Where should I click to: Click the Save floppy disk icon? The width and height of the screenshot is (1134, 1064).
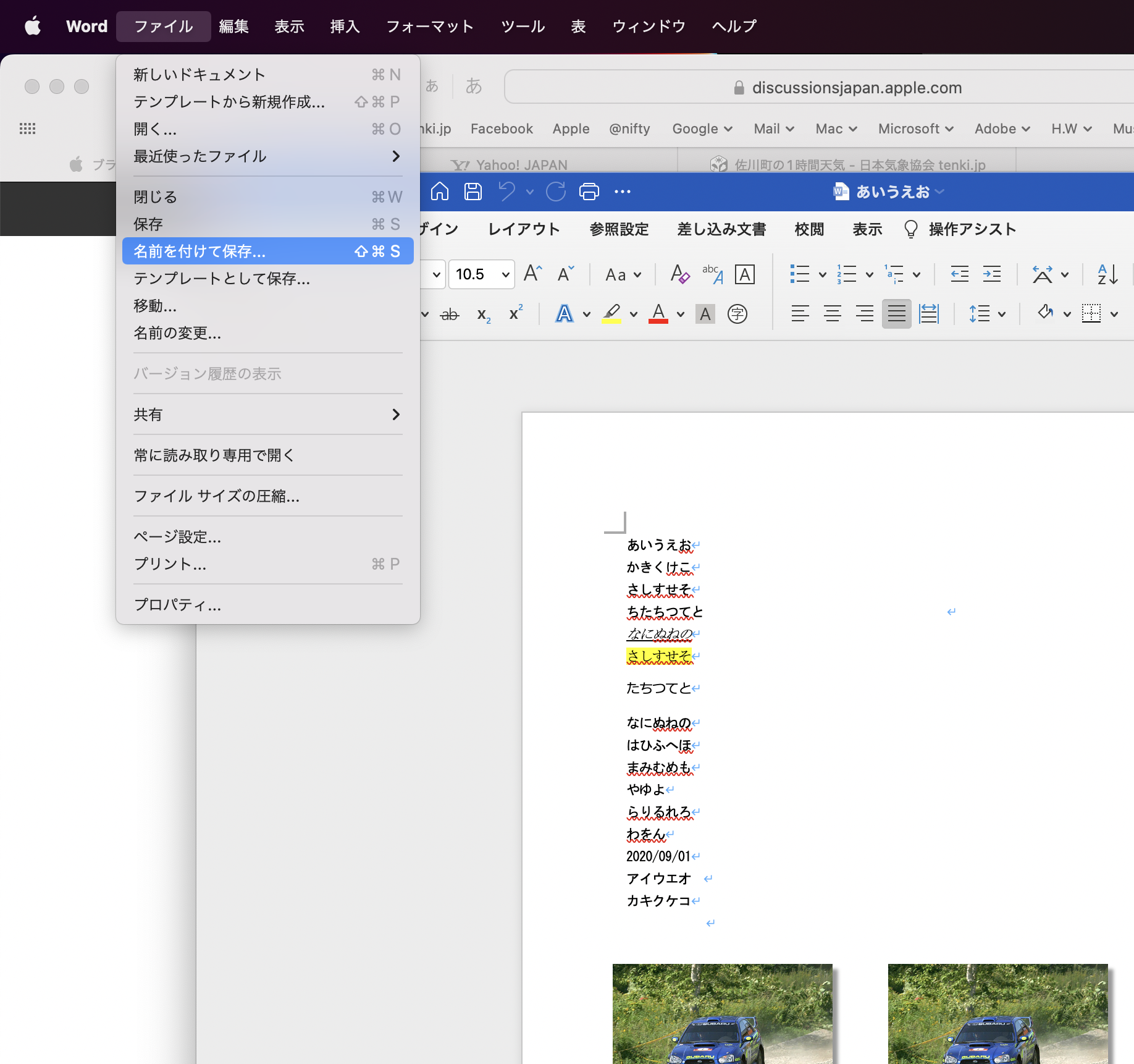coord(473,192)
